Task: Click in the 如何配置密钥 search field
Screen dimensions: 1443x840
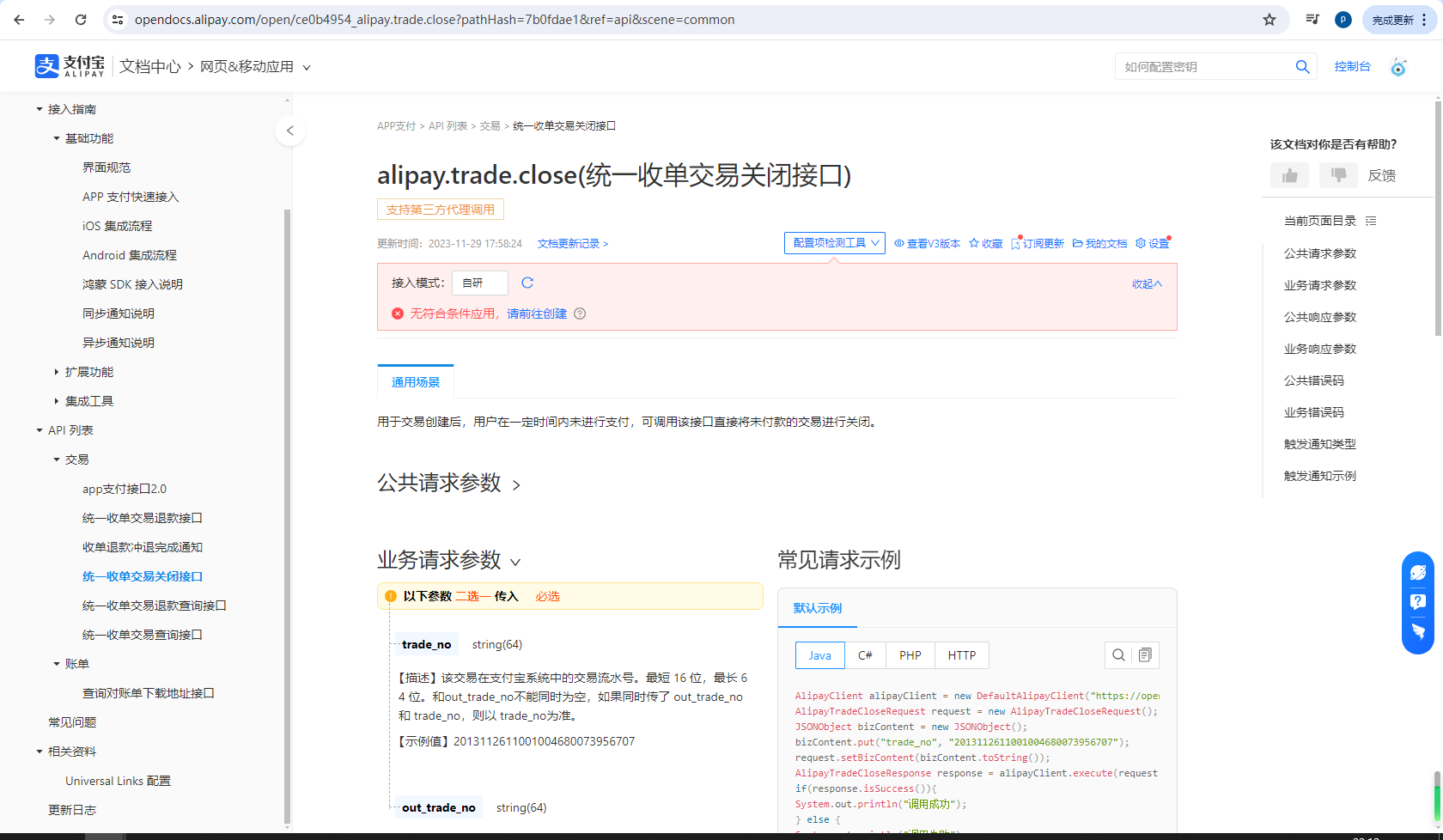Action: point(1205,67)
